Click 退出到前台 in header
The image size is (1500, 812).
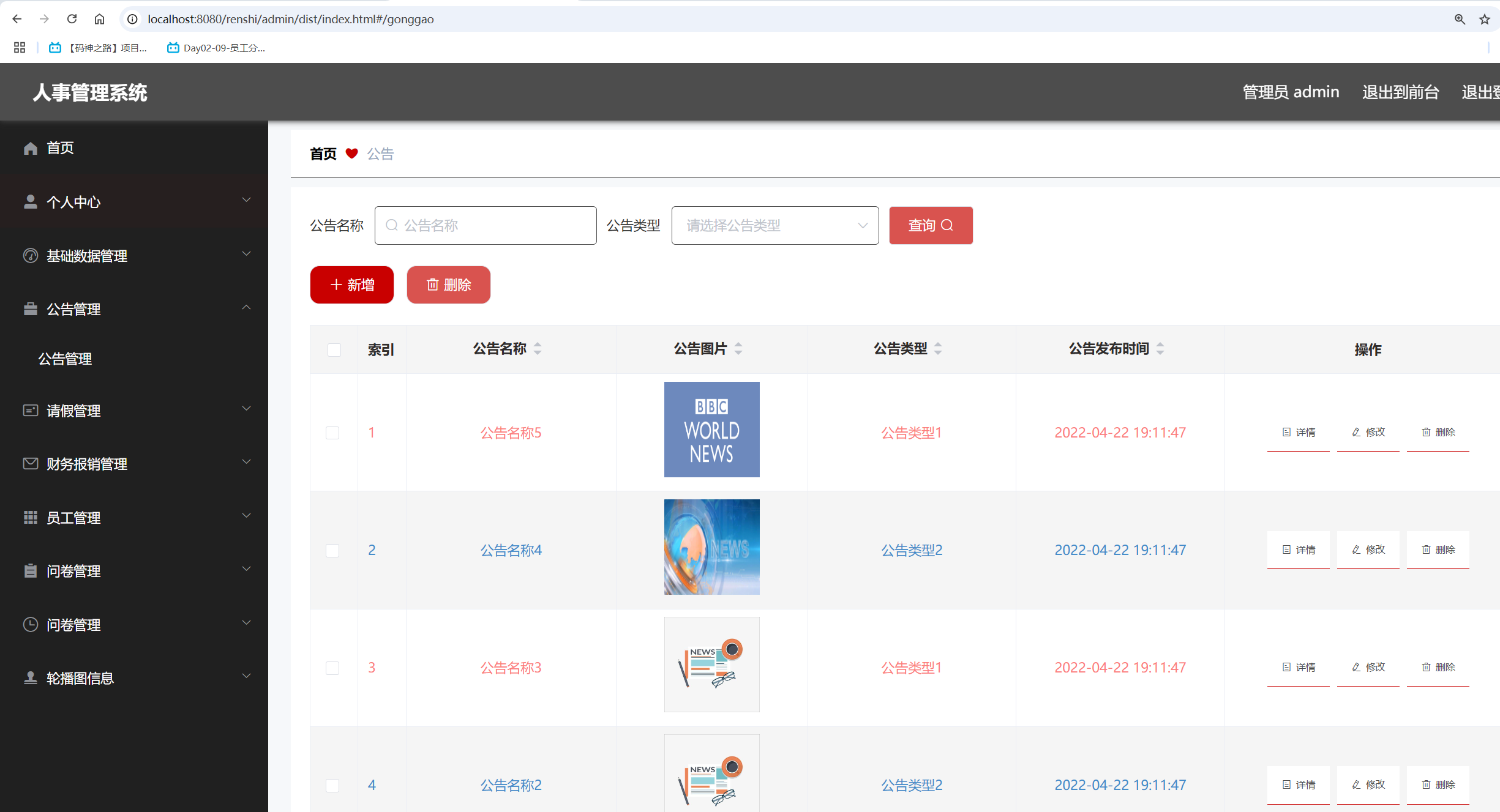1401,92
